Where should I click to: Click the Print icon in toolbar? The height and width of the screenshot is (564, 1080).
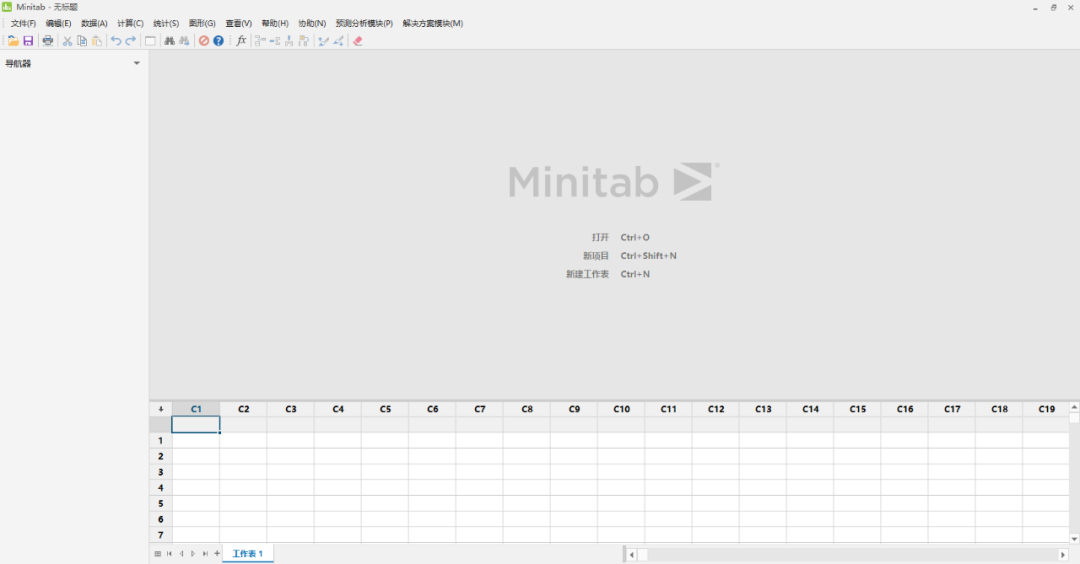point(47,41)
